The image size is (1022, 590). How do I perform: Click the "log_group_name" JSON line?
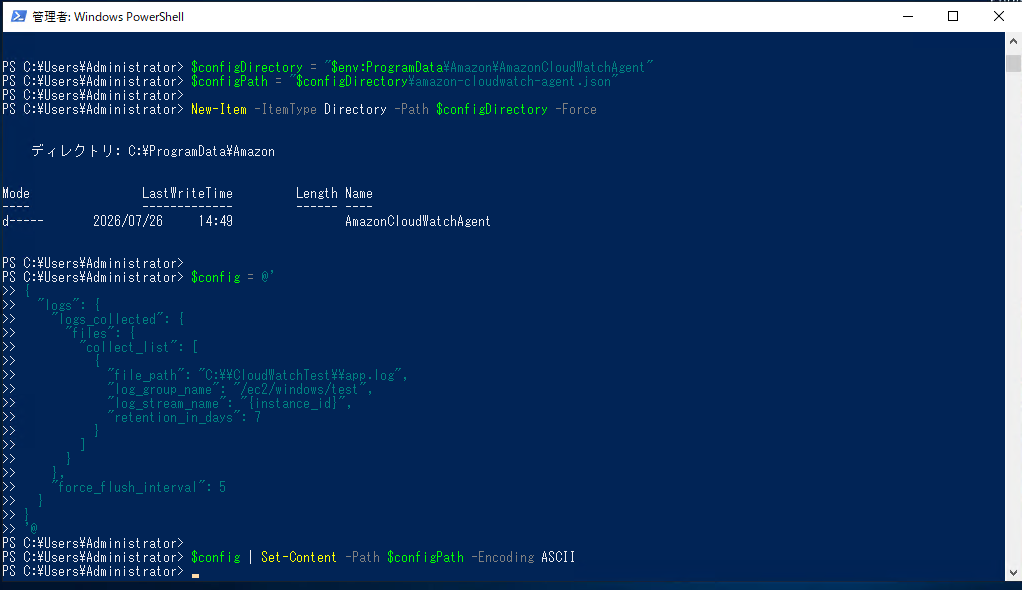(240, 390)
